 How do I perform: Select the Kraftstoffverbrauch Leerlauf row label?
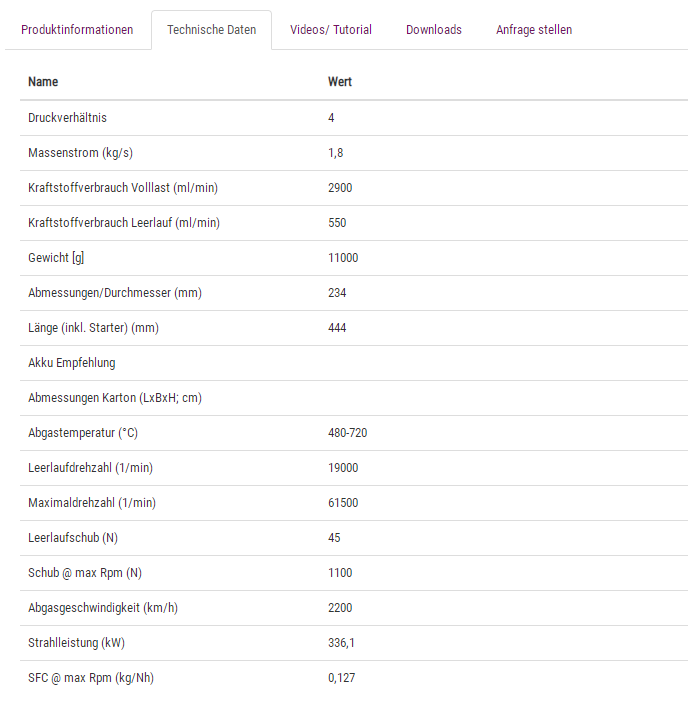pyautogui.click(x=124, y=223)
